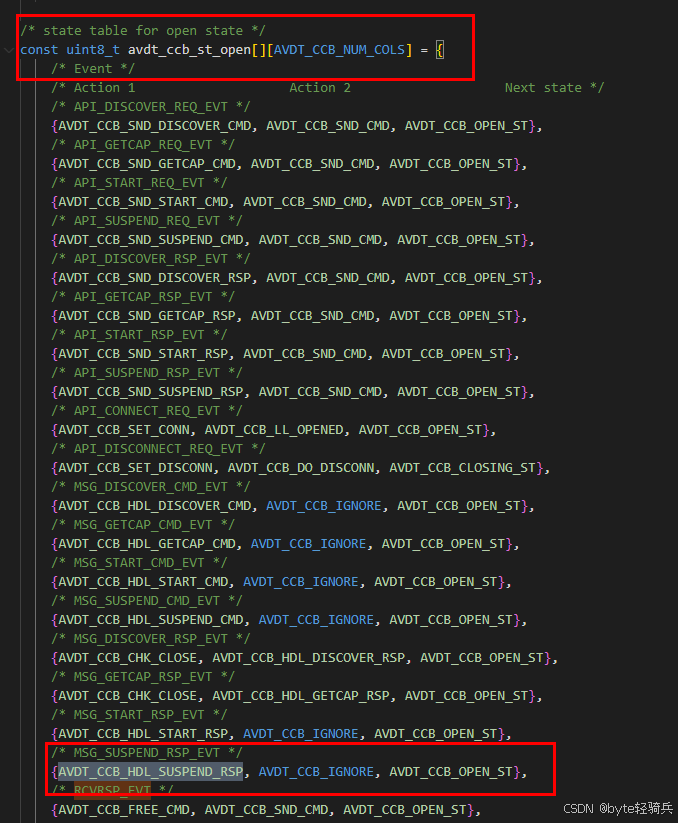678x823 pixels.
Task: Click the MSG_DISCOVER_RSP_EVT comment
Action: [x=151, y=639]
